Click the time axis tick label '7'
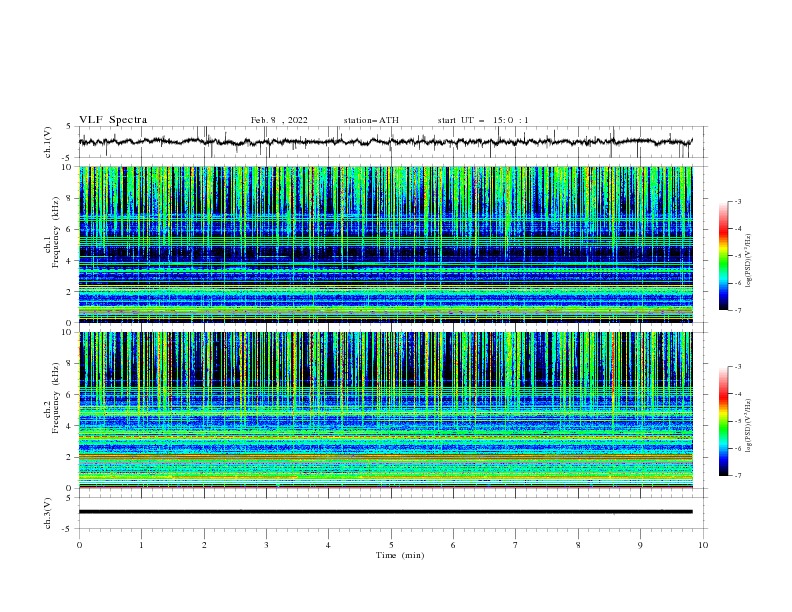 tap(516, 545)
